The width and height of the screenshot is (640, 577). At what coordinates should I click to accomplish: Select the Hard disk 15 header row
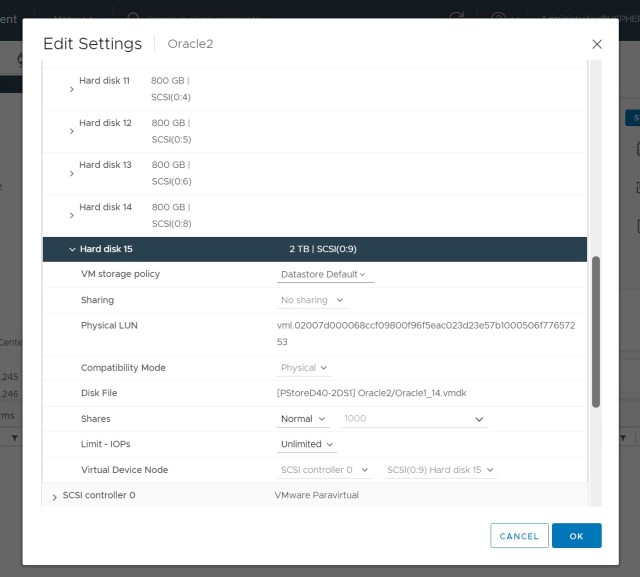point(314,249)
